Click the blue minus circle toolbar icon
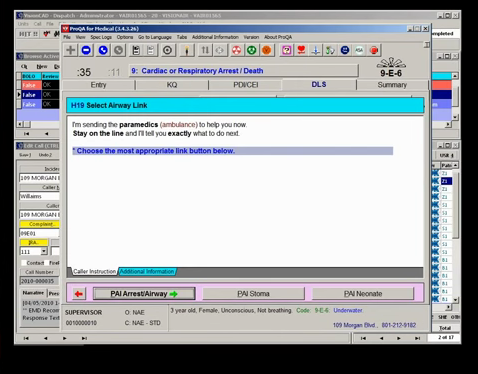478x374 pixels. (x=86, y=50)
